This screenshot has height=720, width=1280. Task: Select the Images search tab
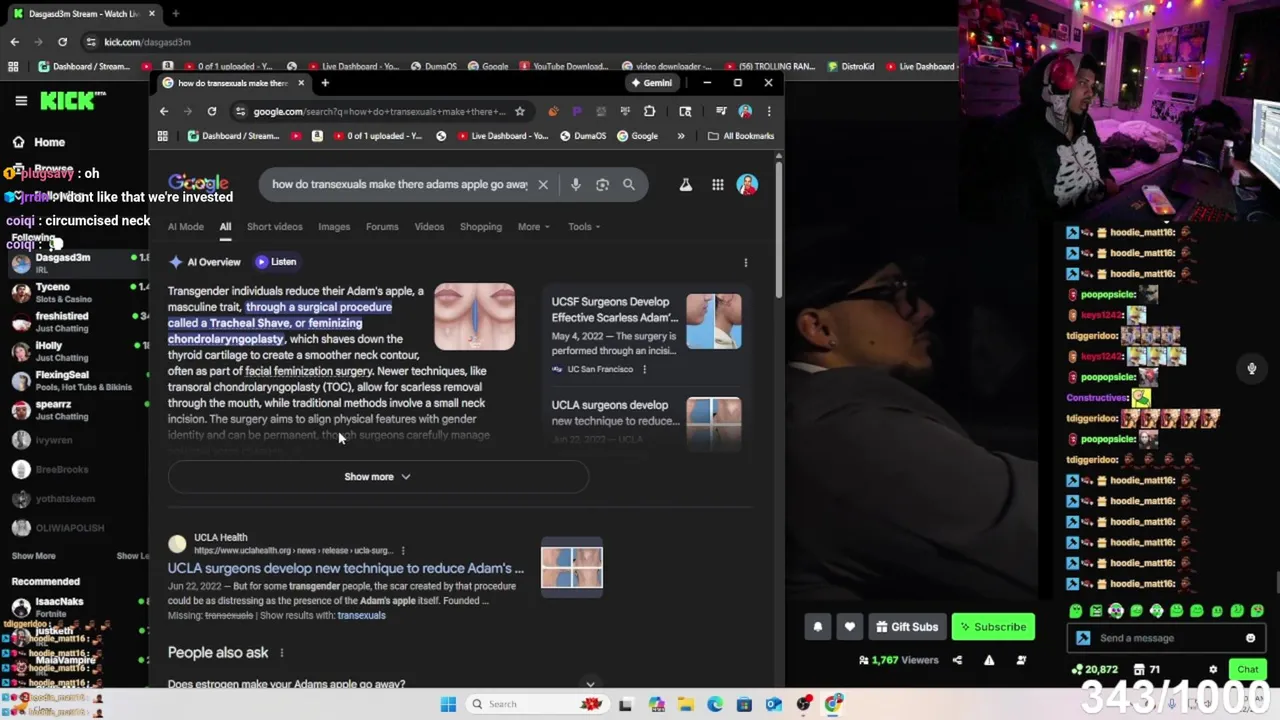pos(334,227)
